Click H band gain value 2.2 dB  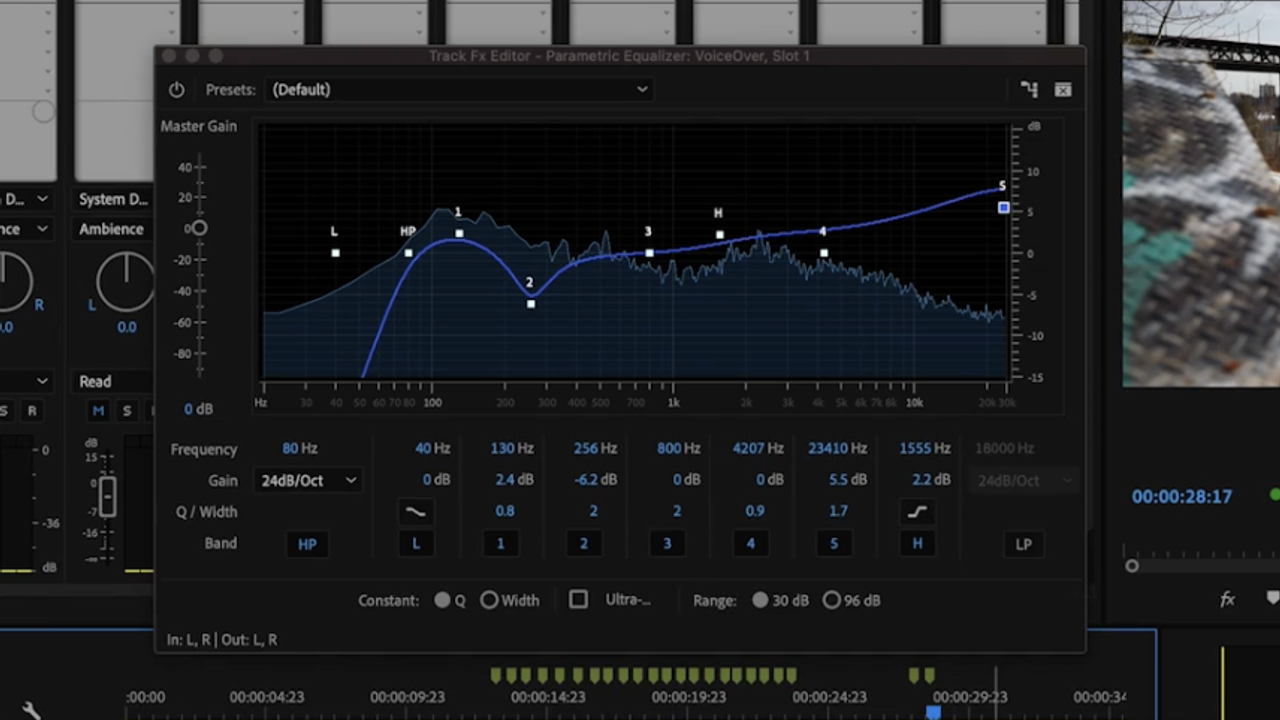pos(931,480)
